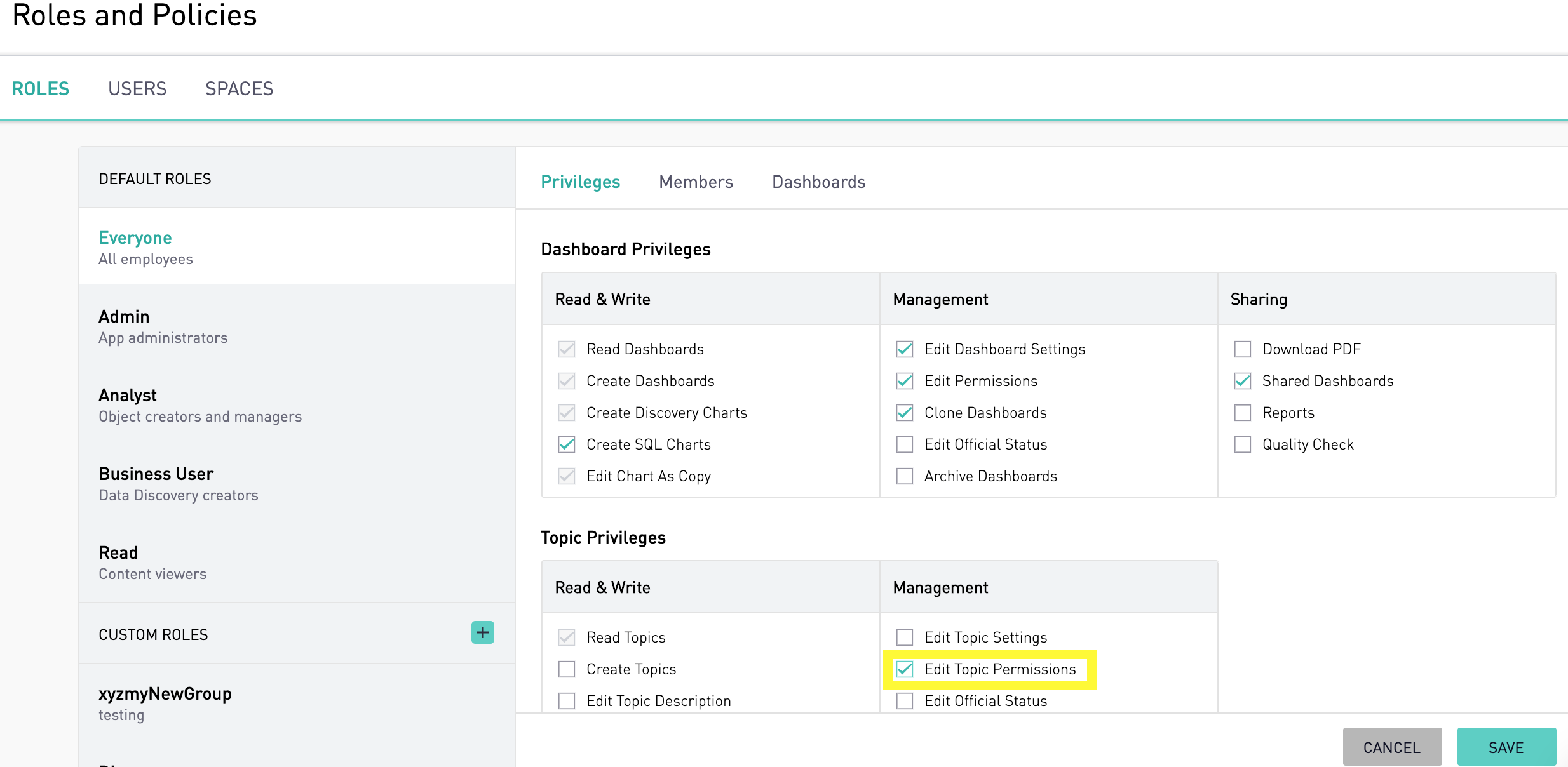
Task: Enable Edit Official Status for topics
Action: (x=905, y=701)
